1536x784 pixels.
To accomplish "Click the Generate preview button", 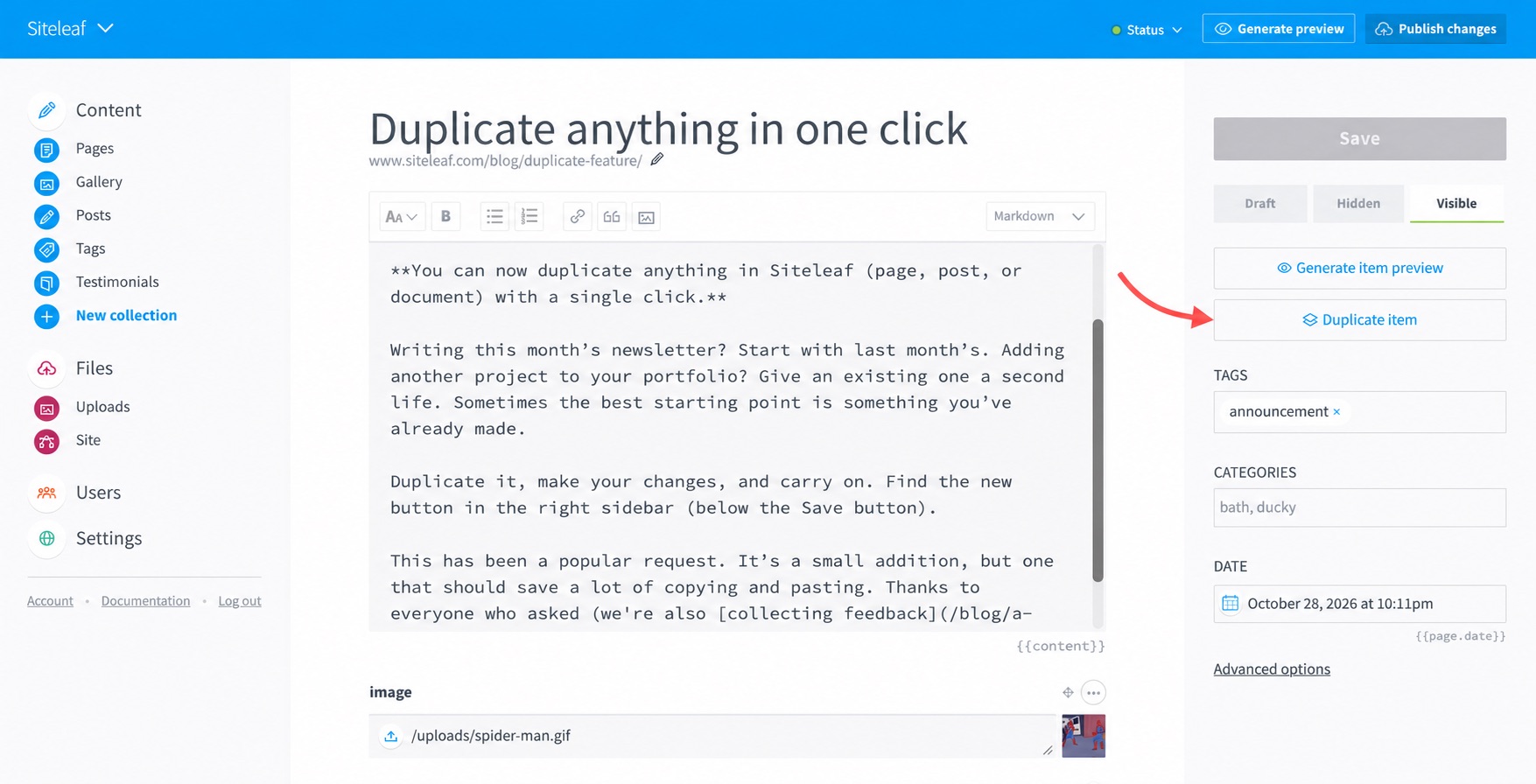I will click(x=1279, y=29).
